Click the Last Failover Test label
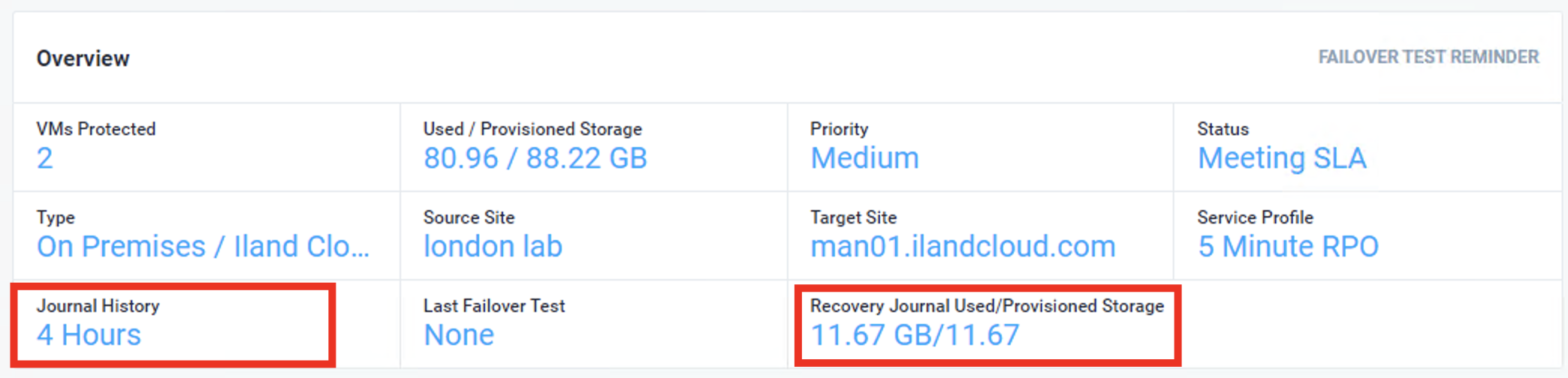 coord(493,306)
